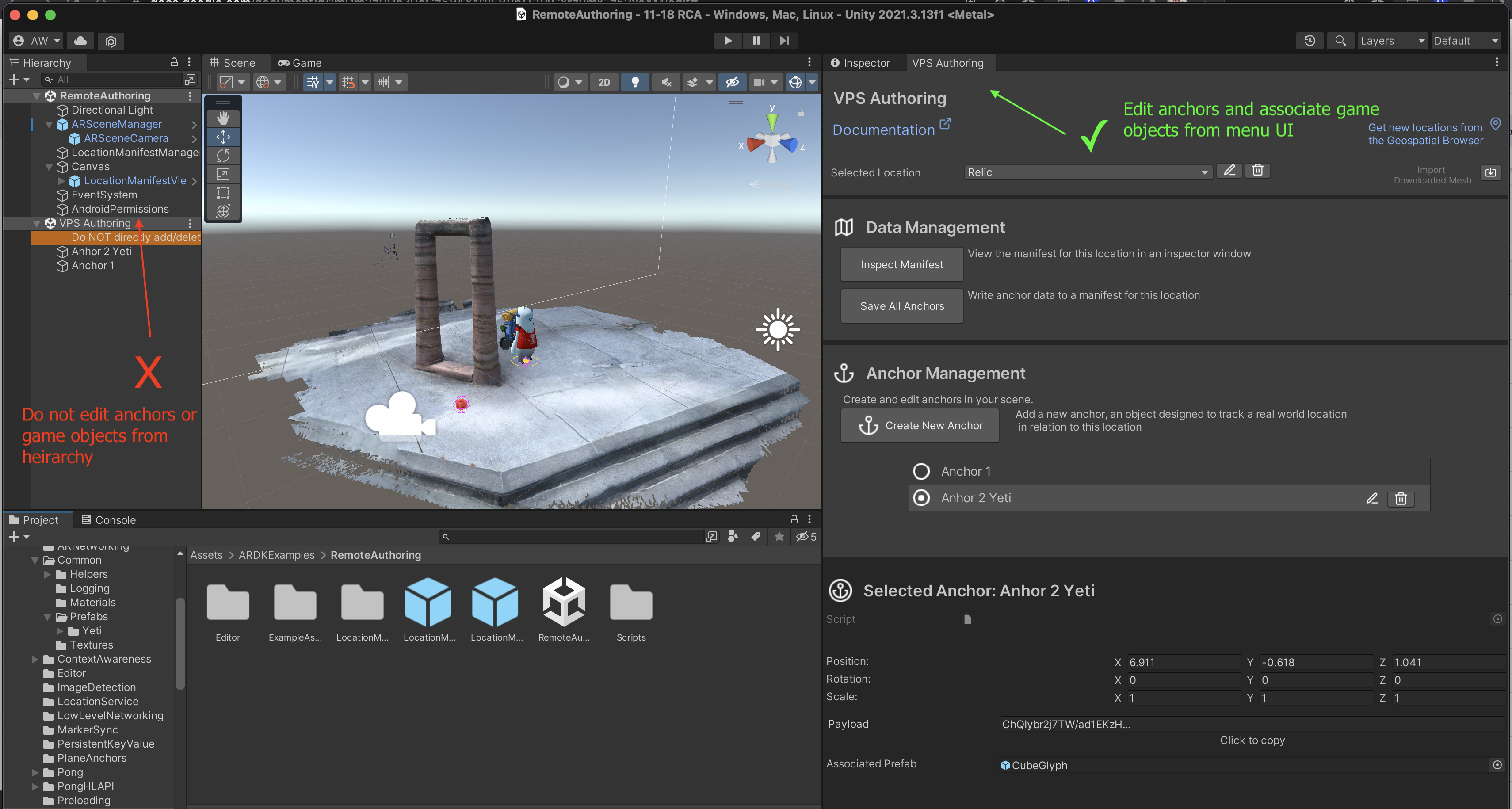The width and height of the screenshot is (1512, 809).
Task: Toggle the Project panel lock
Action: point(794,519)
